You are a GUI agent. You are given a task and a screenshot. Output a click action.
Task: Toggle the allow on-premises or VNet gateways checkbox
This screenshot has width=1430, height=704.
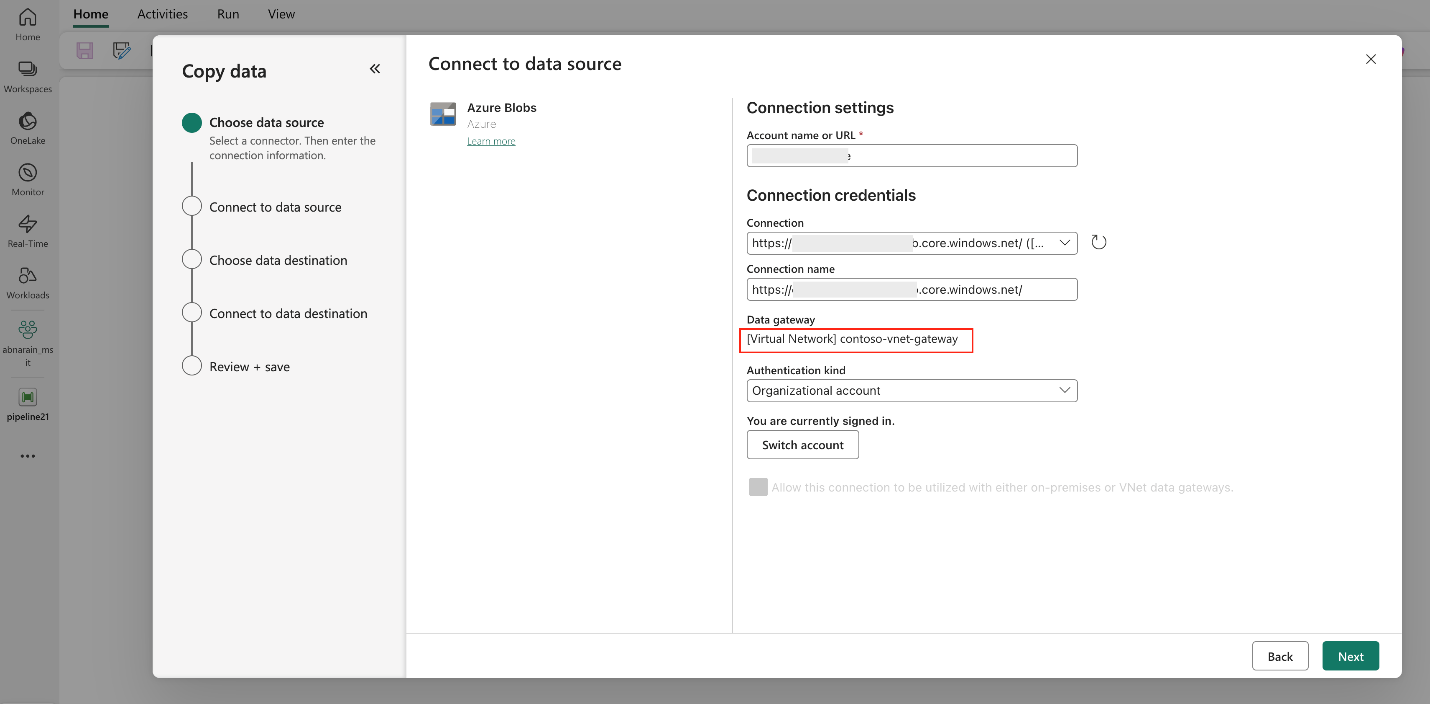[758, 487]
